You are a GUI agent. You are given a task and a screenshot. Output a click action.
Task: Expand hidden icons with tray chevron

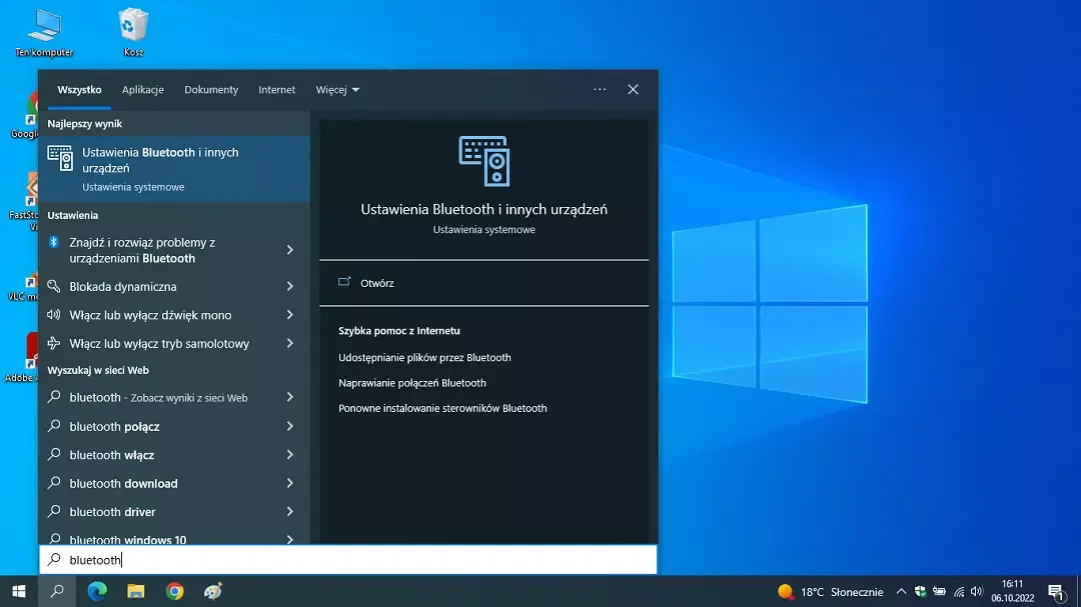(x=901, y=591)
